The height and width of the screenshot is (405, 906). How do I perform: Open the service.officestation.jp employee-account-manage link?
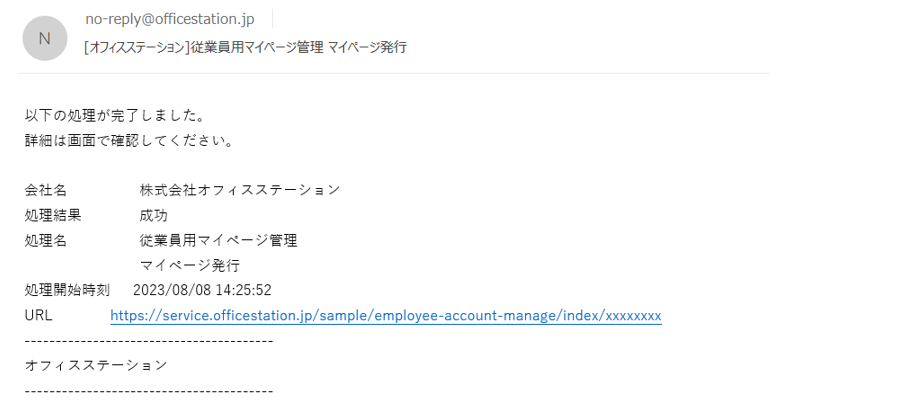(385, 315)
